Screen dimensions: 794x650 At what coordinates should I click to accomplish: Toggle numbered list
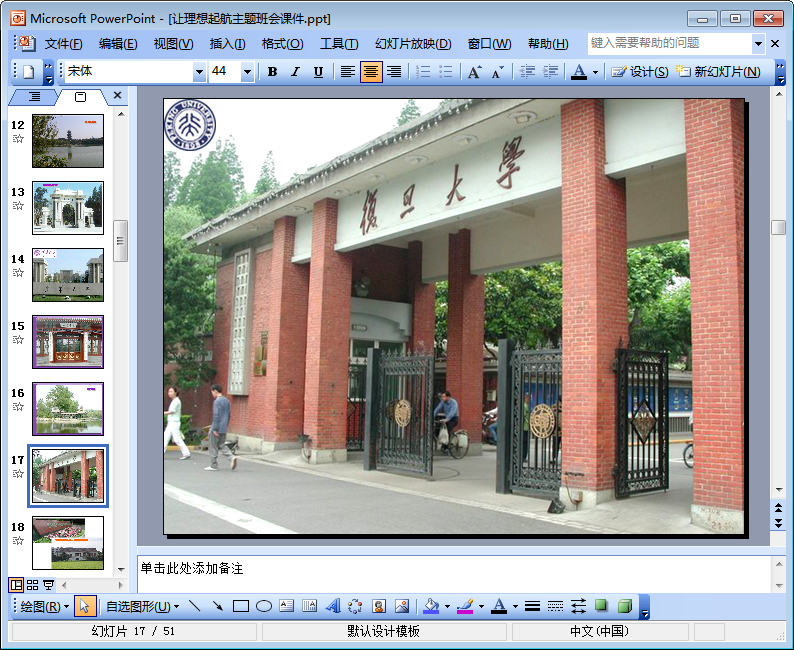point(423,72)
